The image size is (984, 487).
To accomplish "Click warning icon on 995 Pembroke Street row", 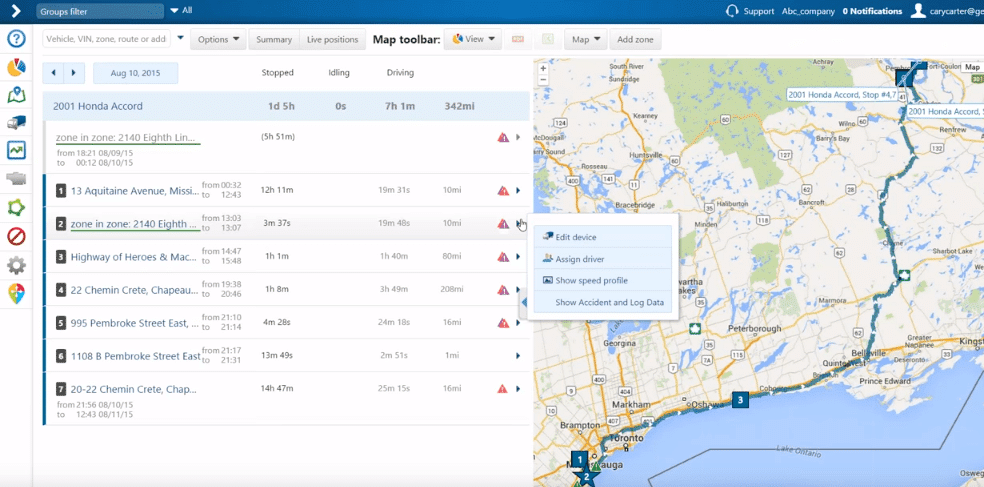I will [503, 323].
